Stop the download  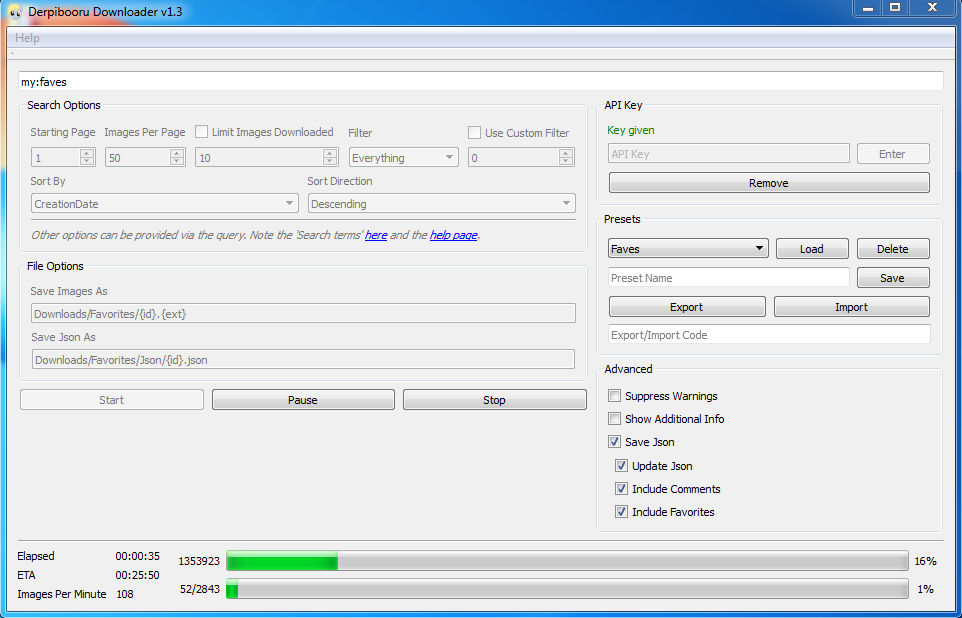[x=494, y=400]
